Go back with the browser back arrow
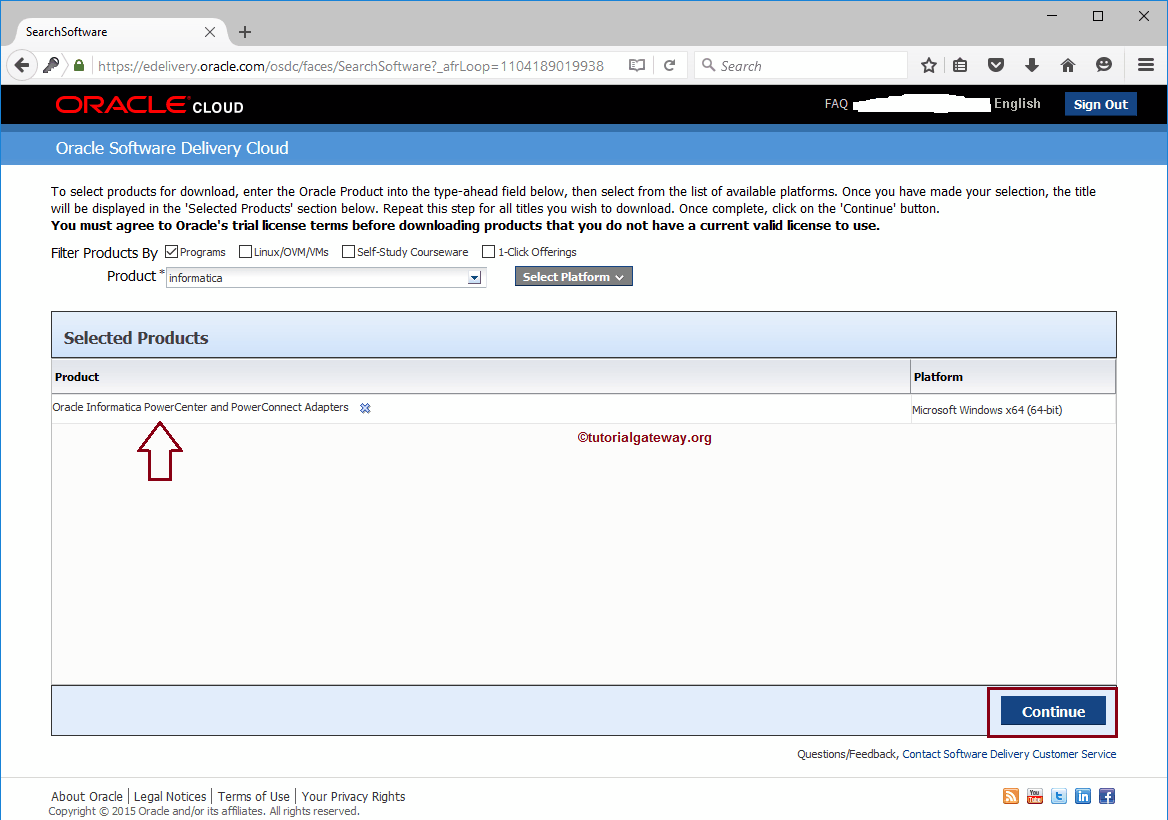Image resolution: width=1168 pixels, height=820 pixels. click(x=22, y=66)
